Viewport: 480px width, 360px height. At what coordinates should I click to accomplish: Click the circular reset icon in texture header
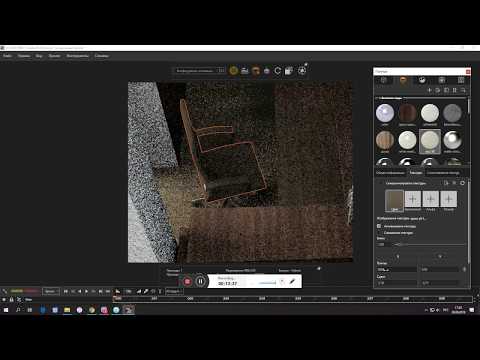pos(462,183)
